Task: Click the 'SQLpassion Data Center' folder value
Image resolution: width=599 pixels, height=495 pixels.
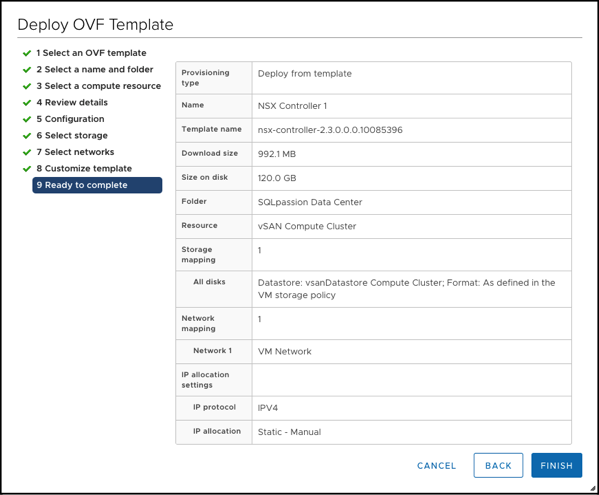Action: (310, 202)
